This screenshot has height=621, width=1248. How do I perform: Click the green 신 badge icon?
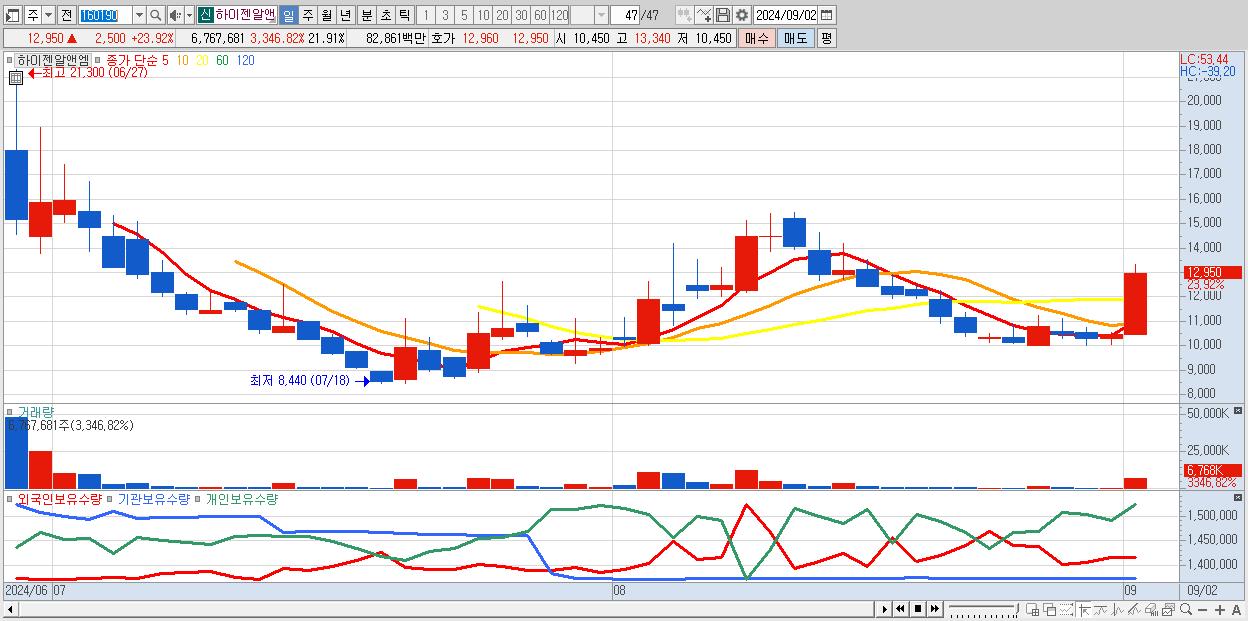click(205, 15)
